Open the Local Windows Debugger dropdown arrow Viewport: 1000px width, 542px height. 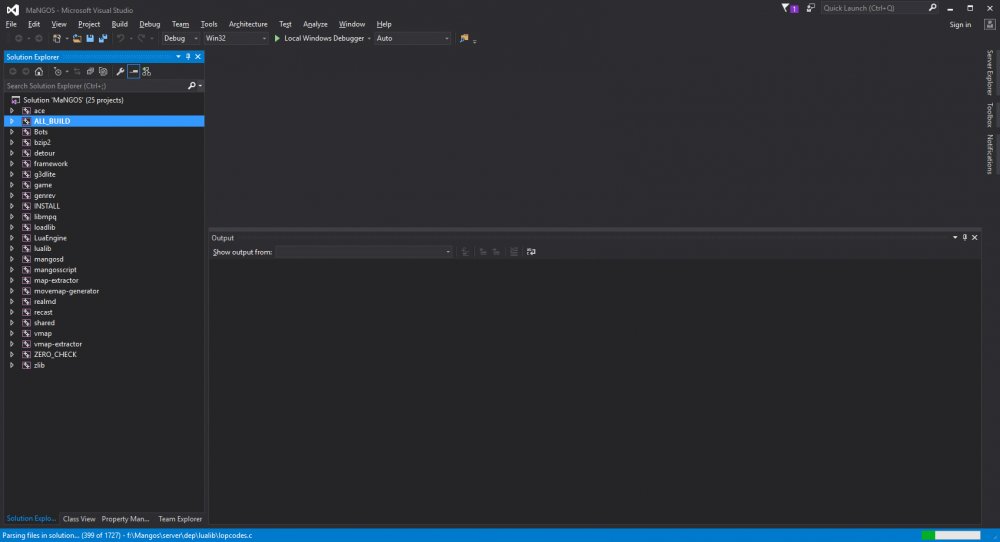click(x=369, y=38)
